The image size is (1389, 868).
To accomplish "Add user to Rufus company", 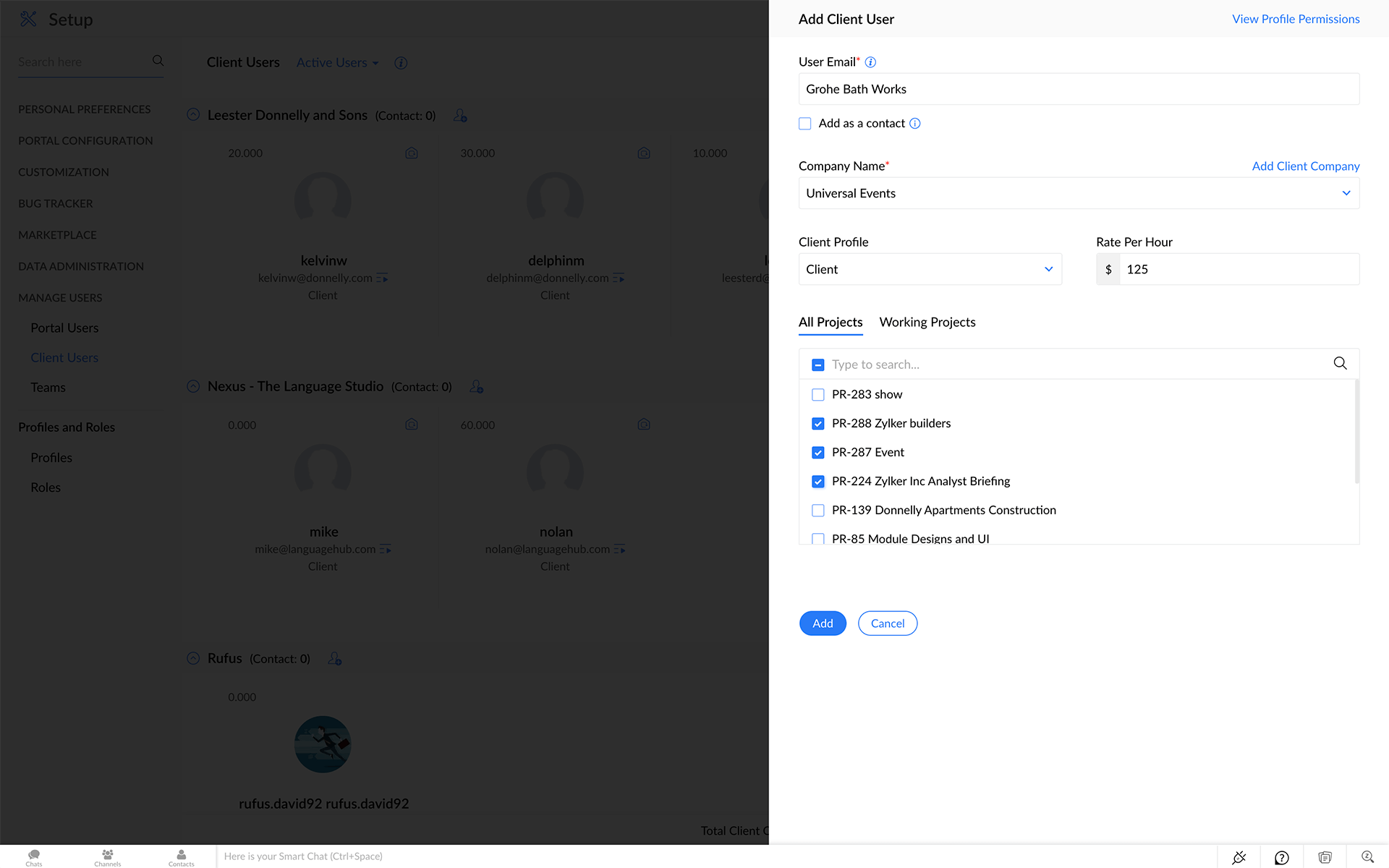I will (x=334, y=658).
